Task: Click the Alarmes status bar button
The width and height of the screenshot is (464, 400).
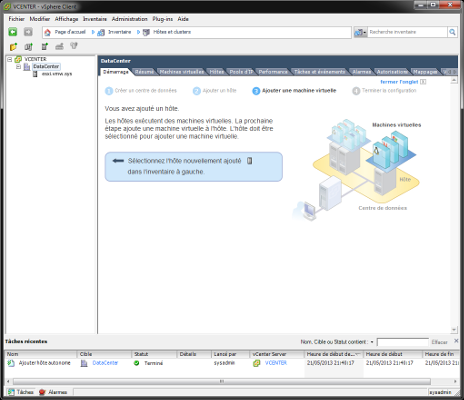Action: tap(53, 392)
